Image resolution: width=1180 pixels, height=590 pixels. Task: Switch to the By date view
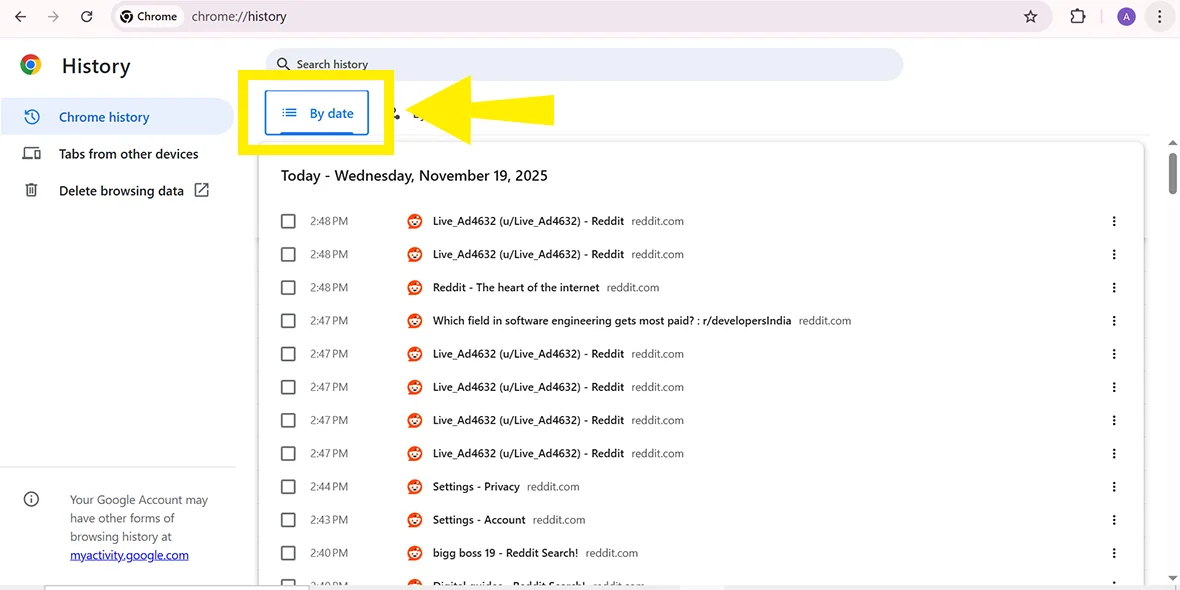coord(316,113)
